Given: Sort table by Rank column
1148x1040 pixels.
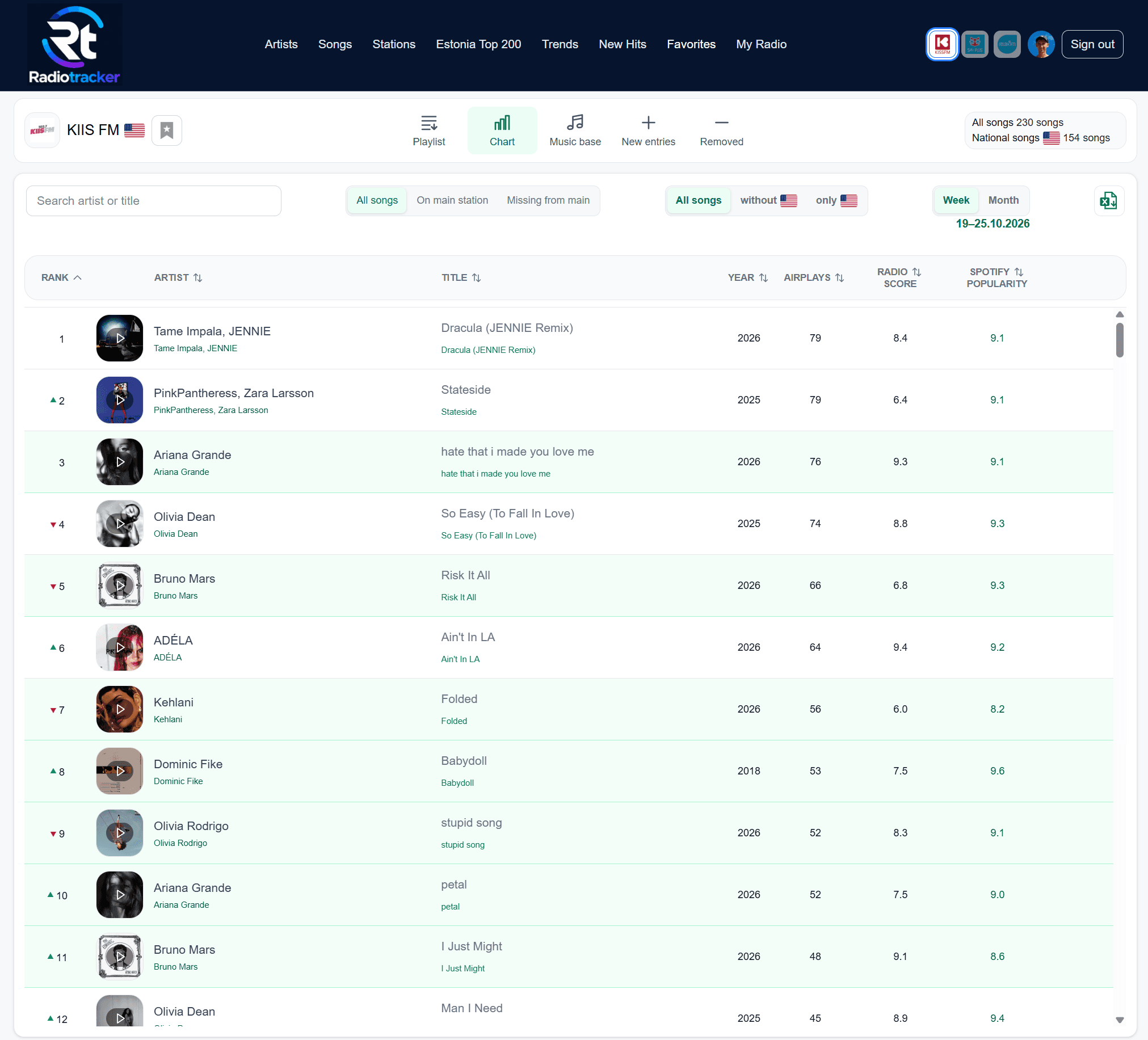Looking at the screenshot, I should tap(61, 278).
